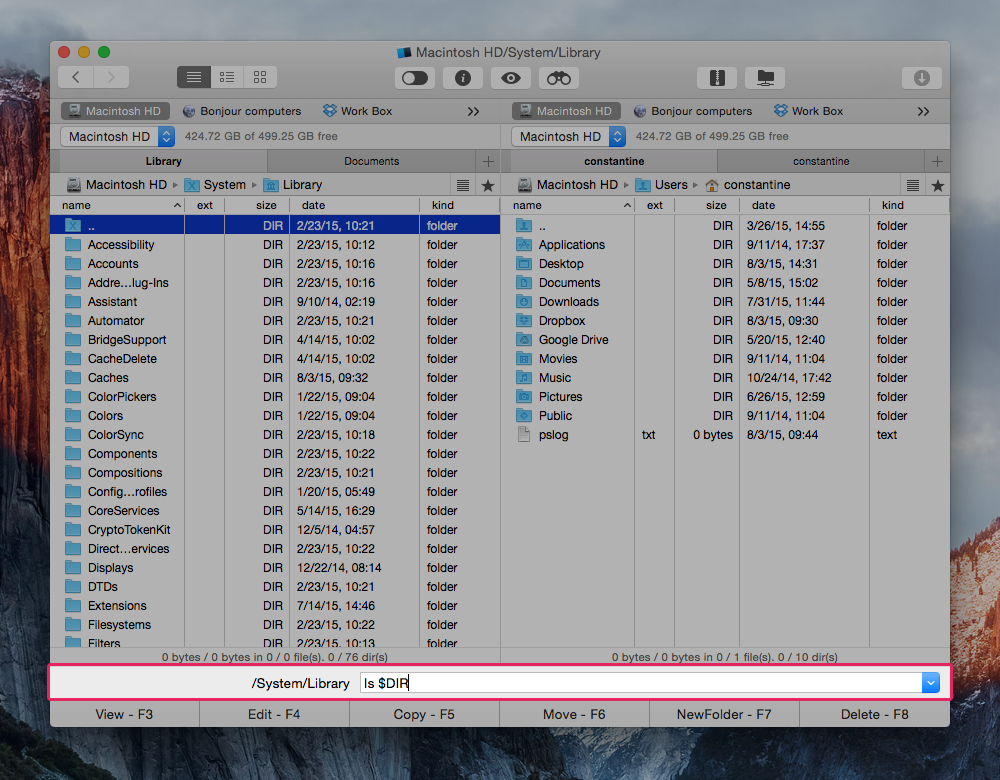Sort left pane by name column

(x=118, y=205)
